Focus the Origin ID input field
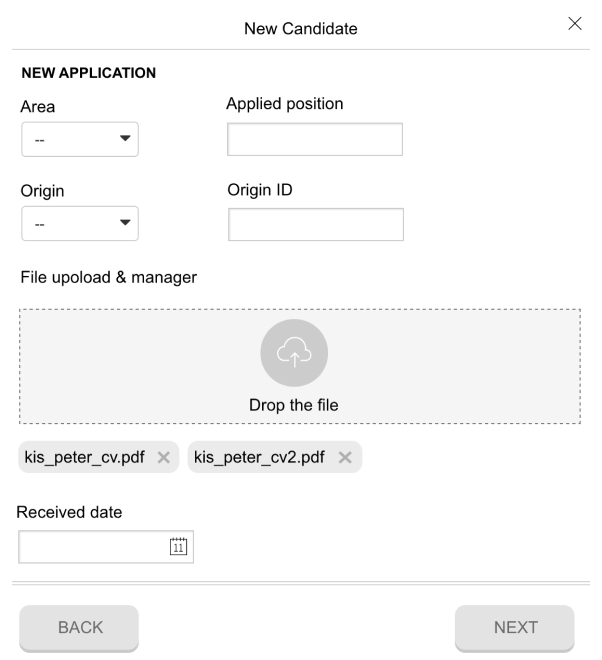 pyautogui.click(x=316, y=224)
